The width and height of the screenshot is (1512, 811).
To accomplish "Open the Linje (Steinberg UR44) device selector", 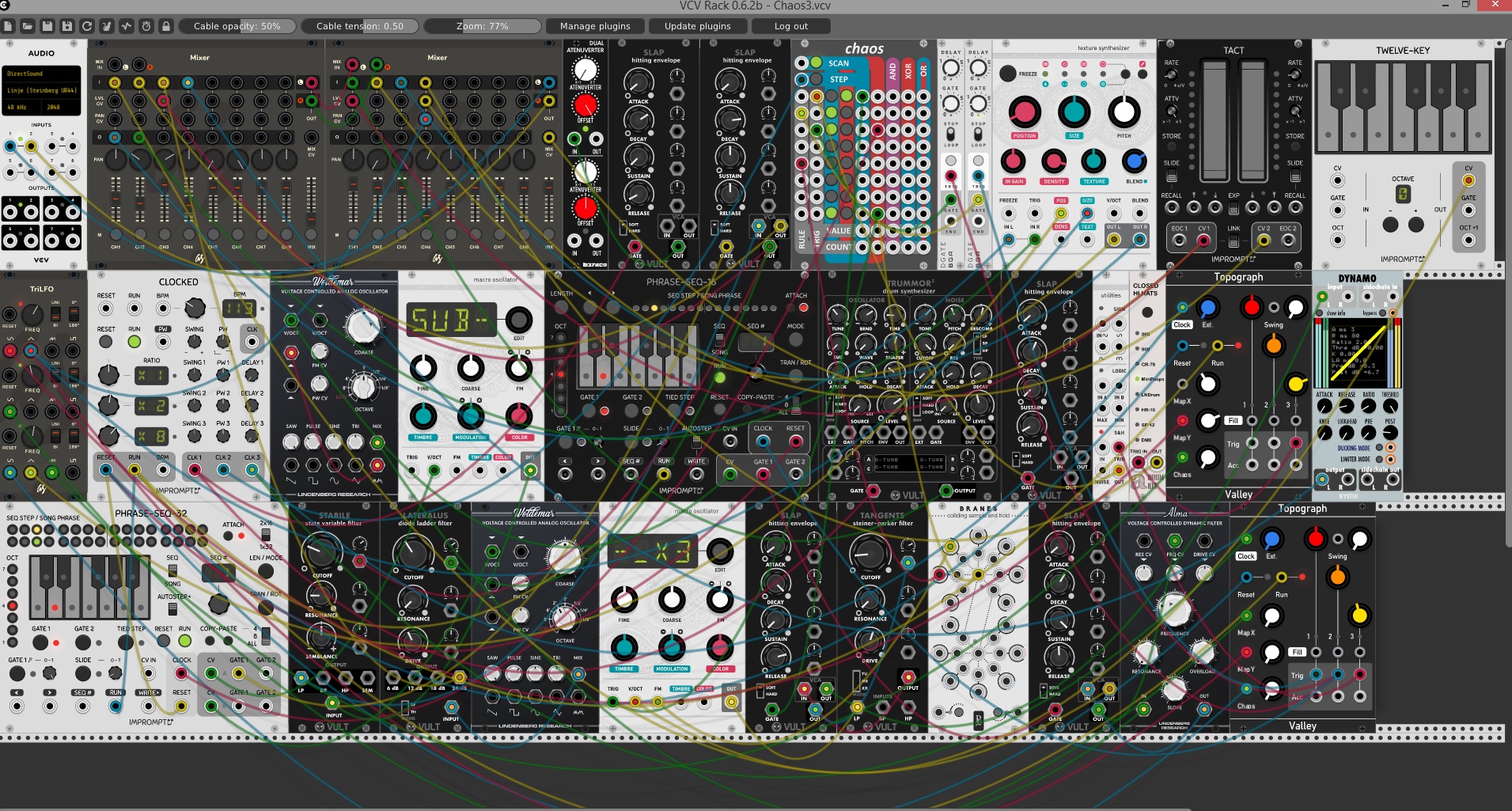I will 41,90.
